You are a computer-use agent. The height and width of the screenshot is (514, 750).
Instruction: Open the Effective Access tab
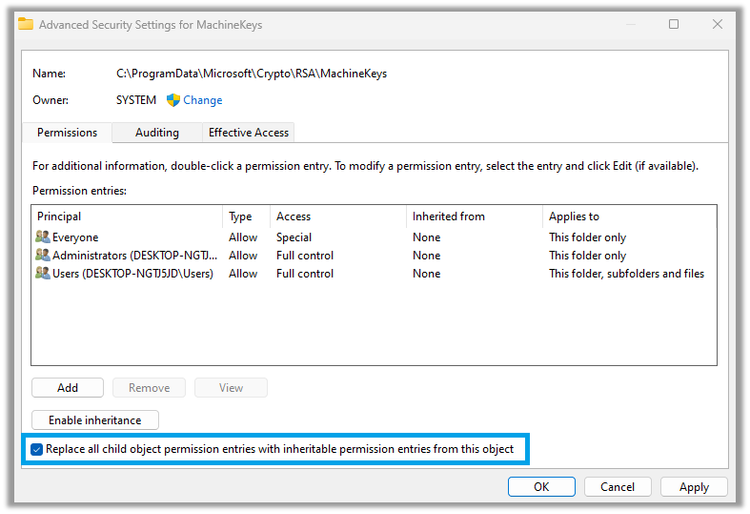248,133
